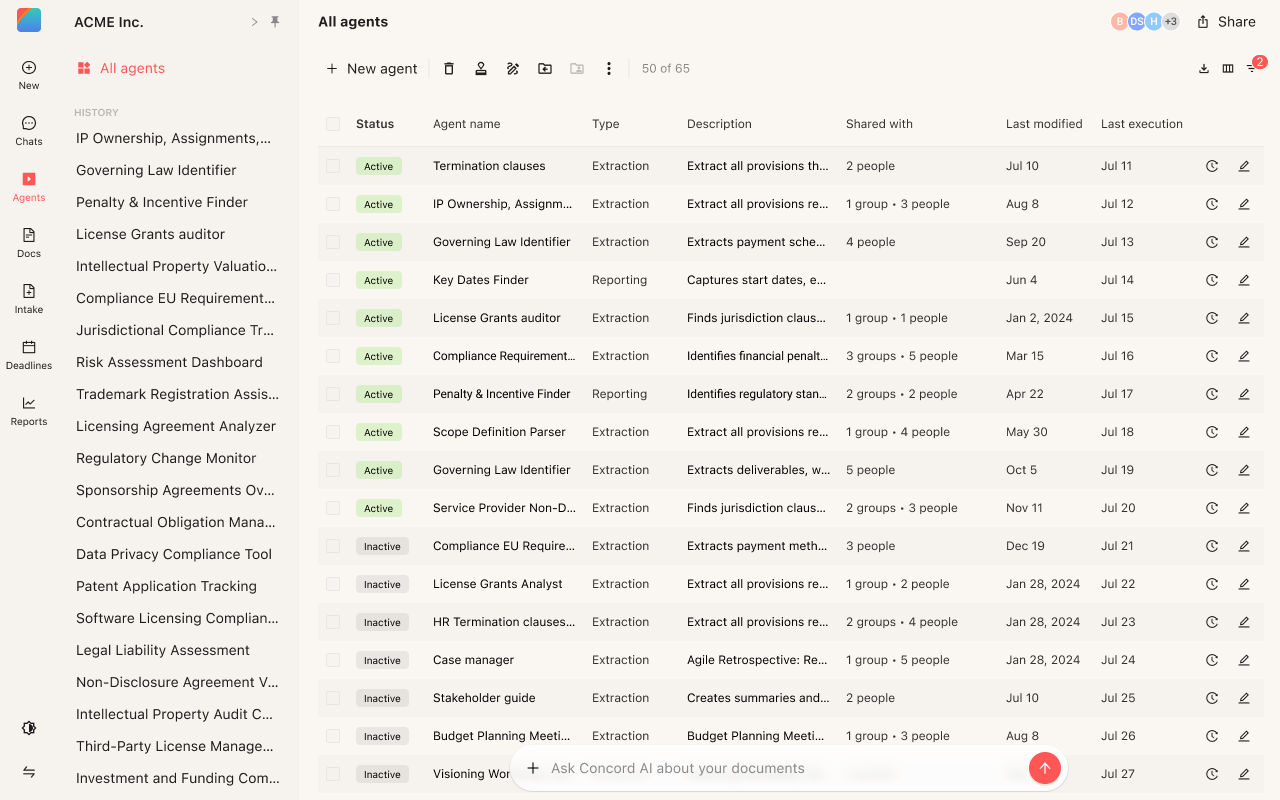Screen dimensions: 1280x800
Task: Edit the Key Dates Finder agent
Action: [x=1244, y=280]
